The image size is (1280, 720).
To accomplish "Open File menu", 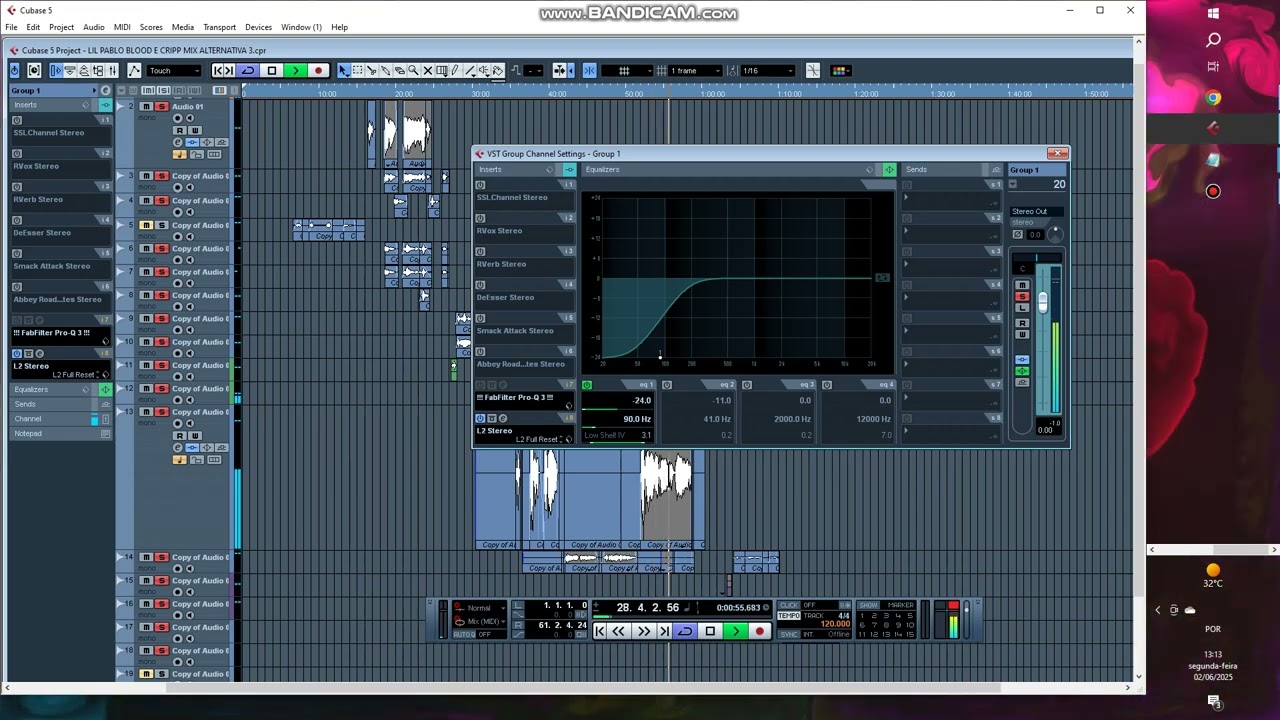I will tap(11, 27).
